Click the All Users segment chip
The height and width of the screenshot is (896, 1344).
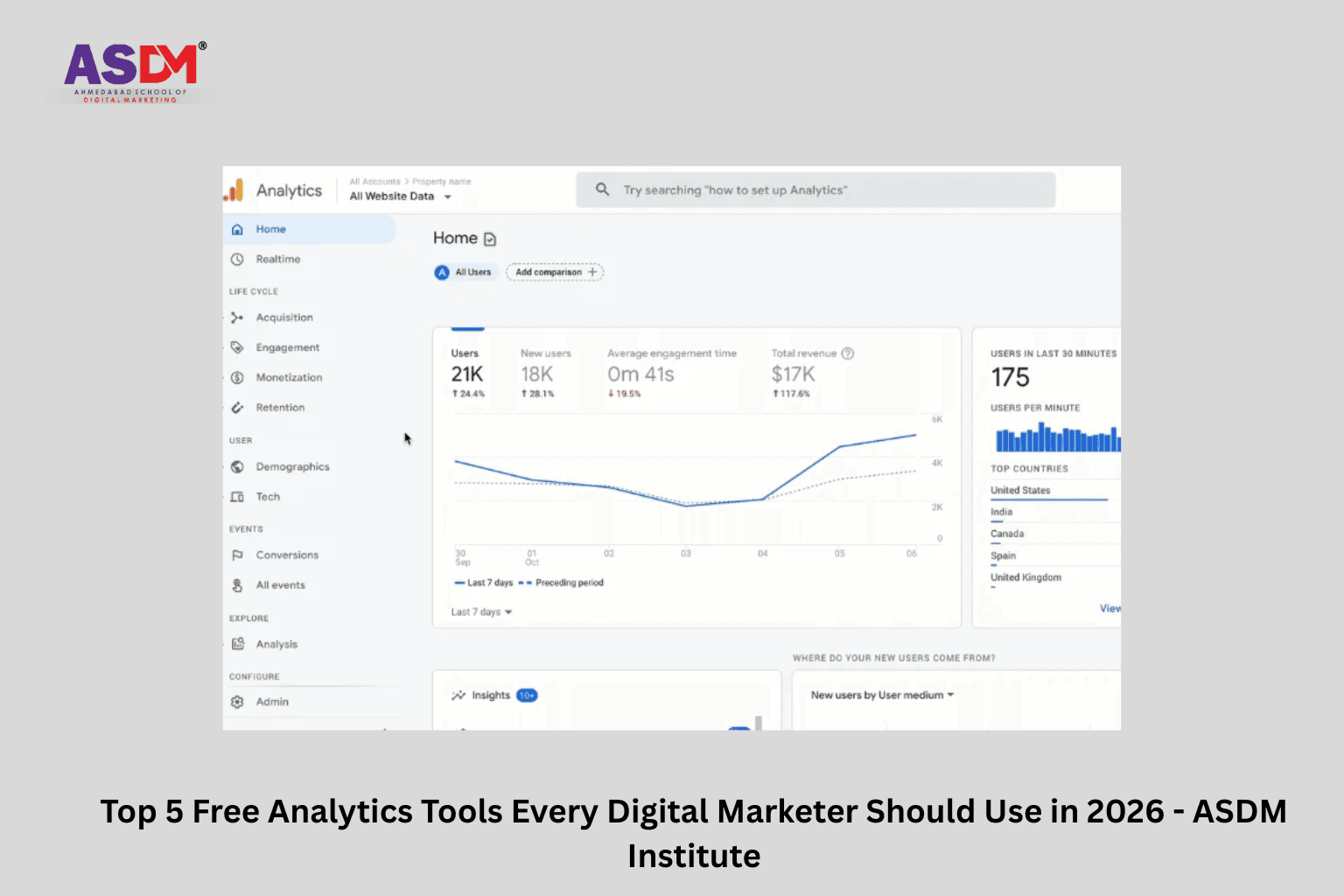(x=466, y=272)
